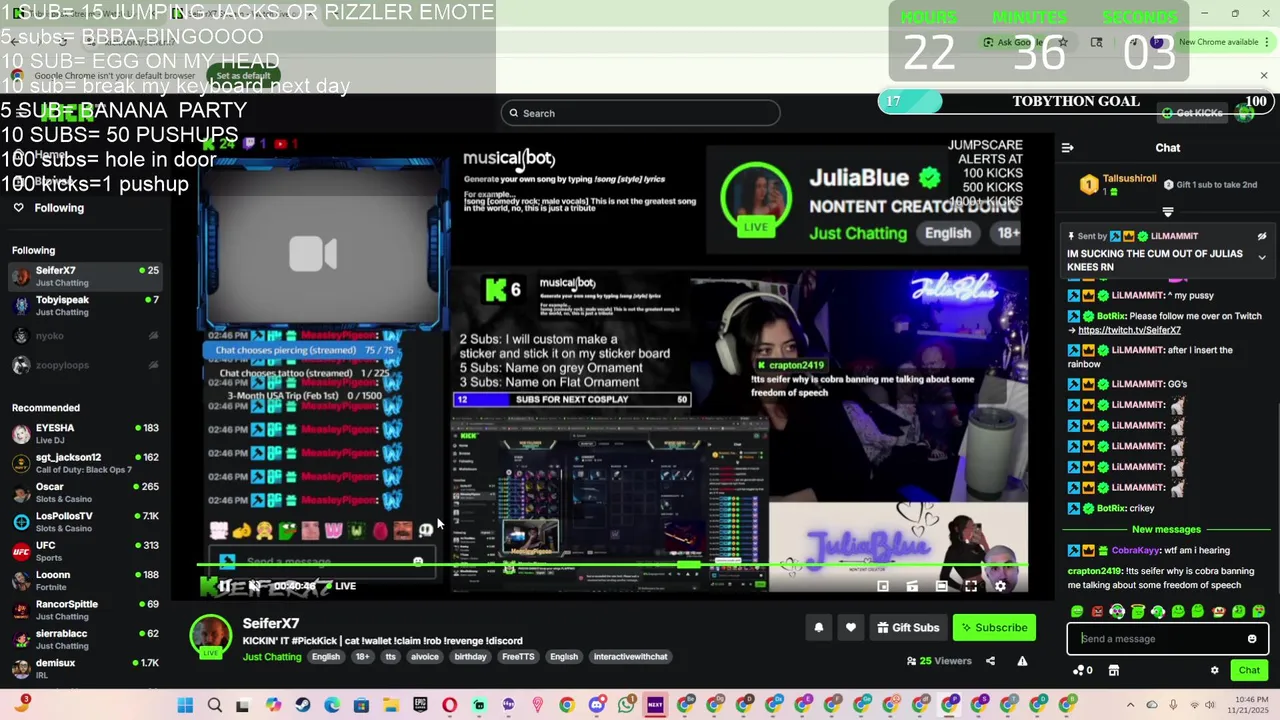The width and height of the screenshot is (1280, 720).
Task: Open Tobyispeak channel in sidebar
Action: click(84, 306)
